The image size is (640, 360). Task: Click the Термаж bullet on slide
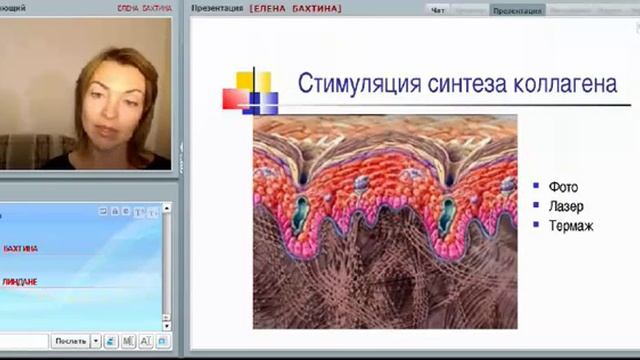coord(571,226)
